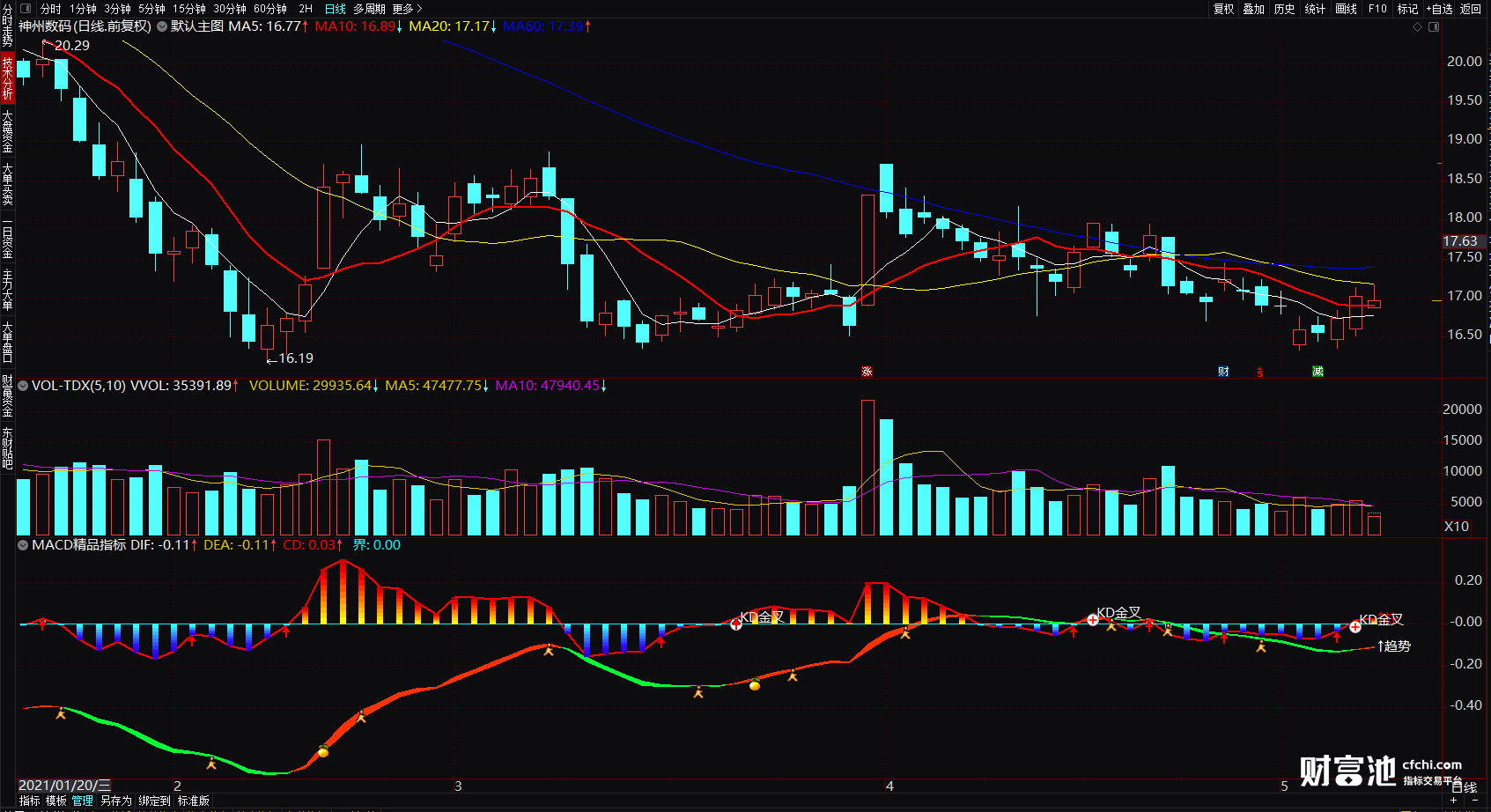Expand the MACD精品指标 indicator dropdown
The width and height of the screenshot is (1491, 812).
[23, 545]
